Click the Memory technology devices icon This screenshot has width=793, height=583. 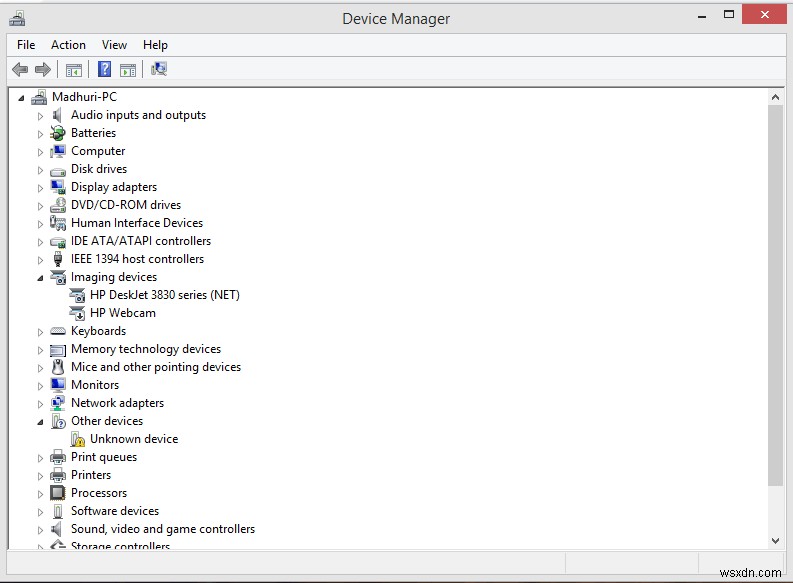[x=58, y=350]
